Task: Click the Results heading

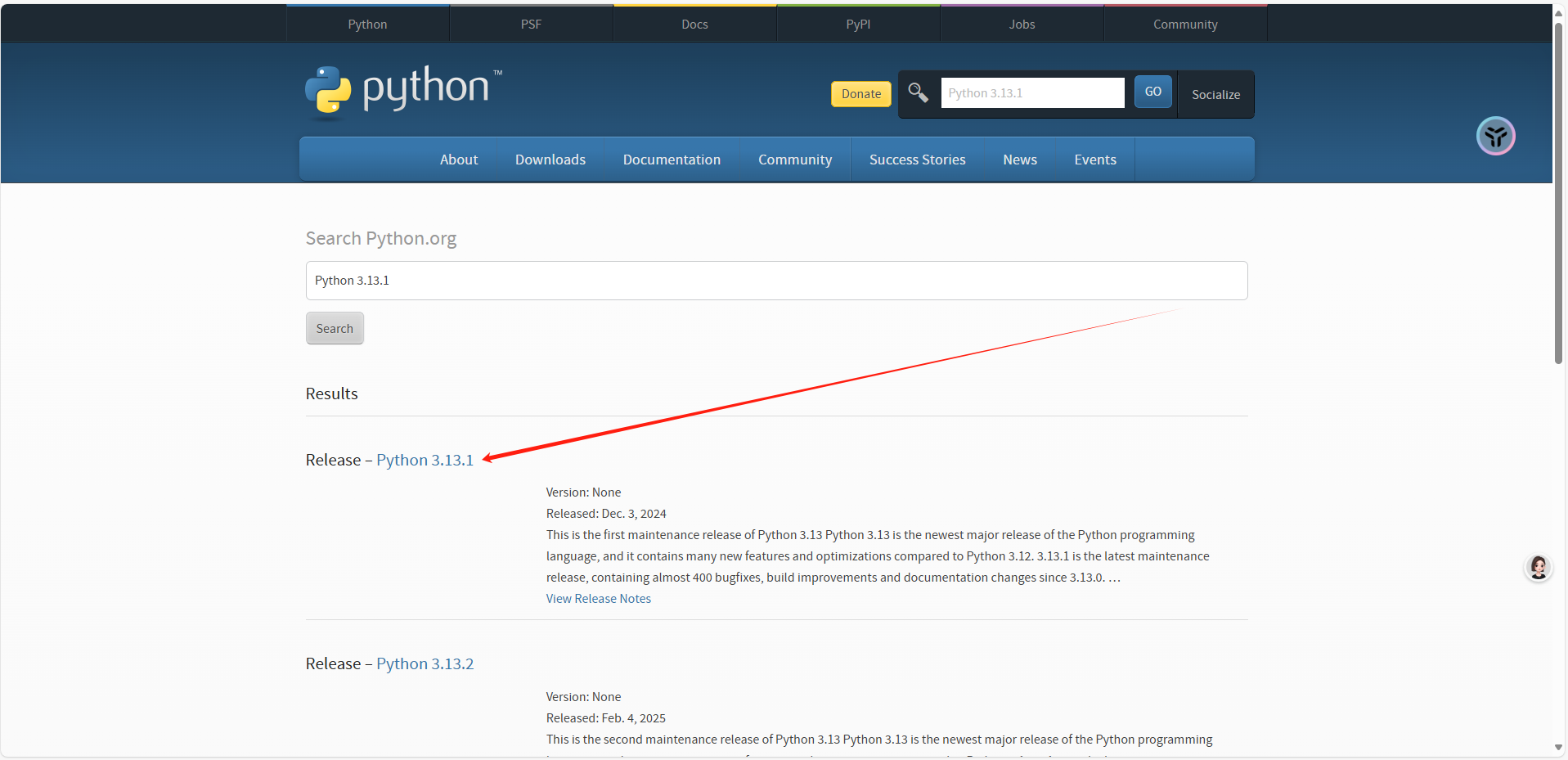Action: (x=331, y=393)
